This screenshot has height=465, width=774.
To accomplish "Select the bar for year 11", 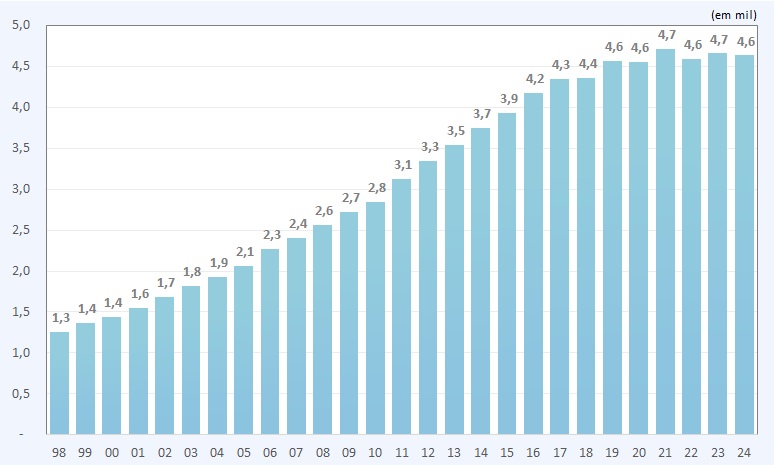I will point(401,307).
